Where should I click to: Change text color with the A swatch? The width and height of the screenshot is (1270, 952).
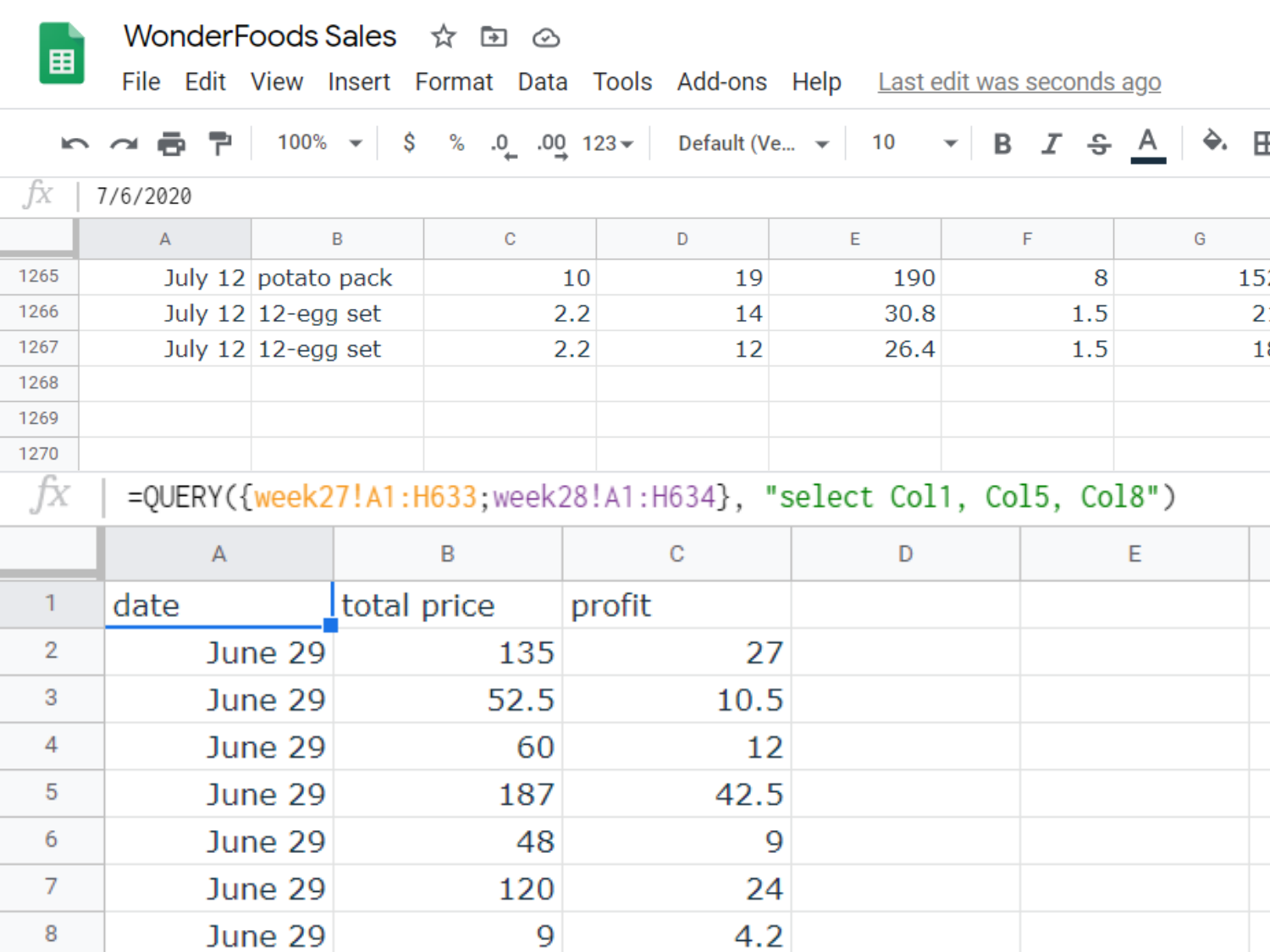click(x=1148, y=143)
